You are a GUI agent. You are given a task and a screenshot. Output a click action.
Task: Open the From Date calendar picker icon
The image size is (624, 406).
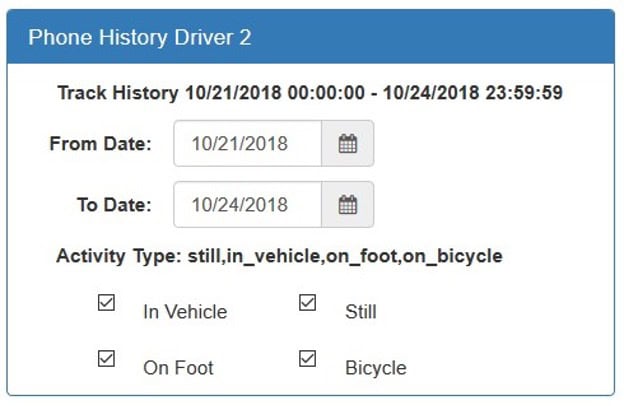tap(347, 143)
